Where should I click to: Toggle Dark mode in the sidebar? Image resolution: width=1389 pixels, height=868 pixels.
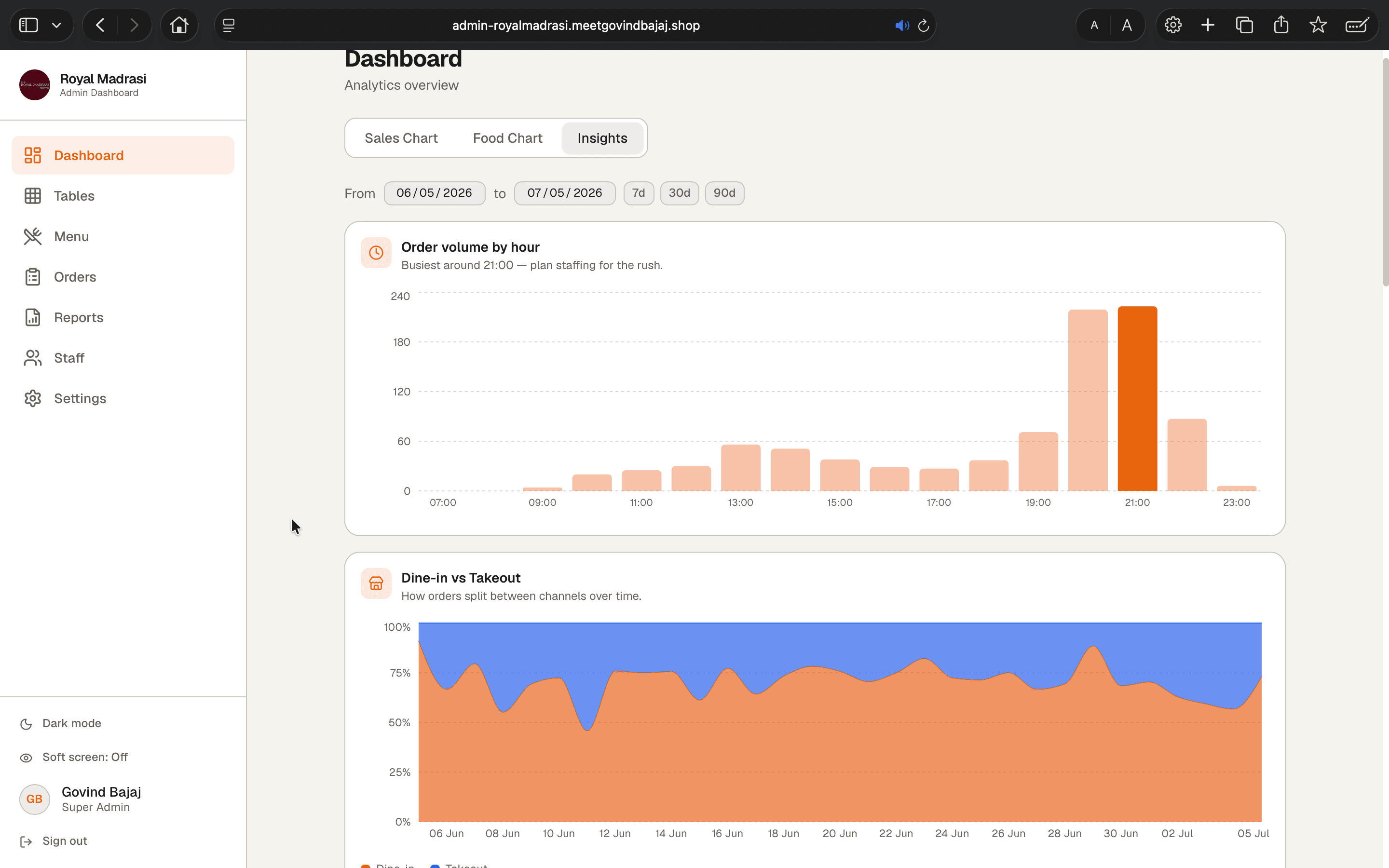point(60,723)
